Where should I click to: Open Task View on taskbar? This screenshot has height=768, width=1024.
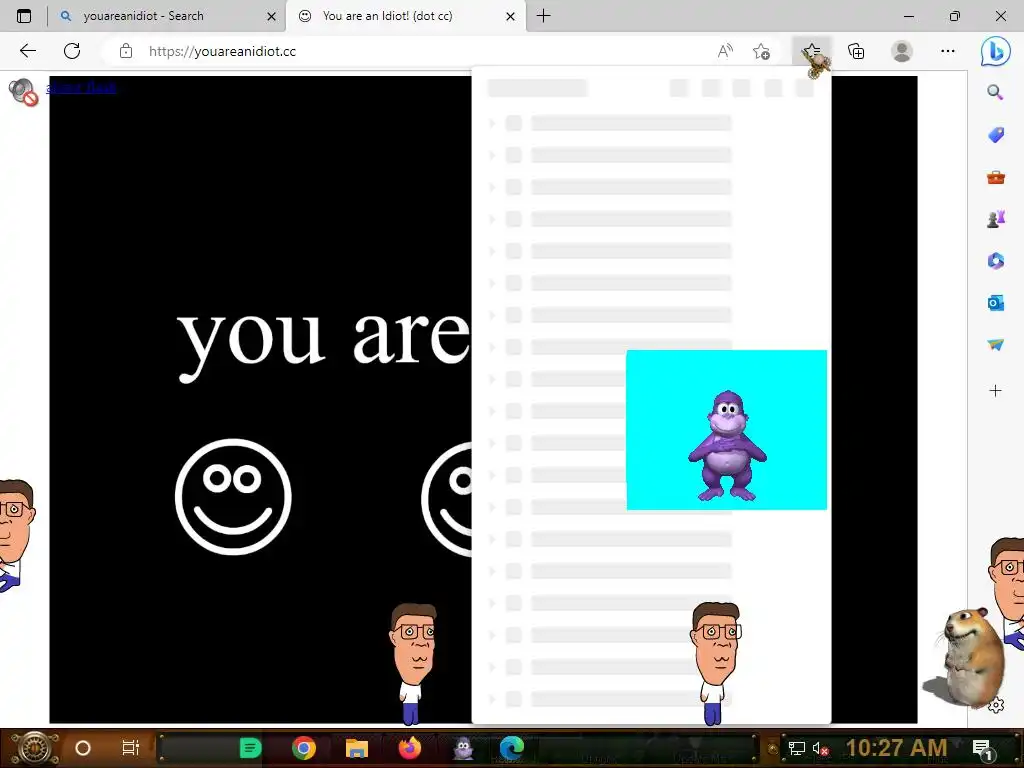point(131,748)
